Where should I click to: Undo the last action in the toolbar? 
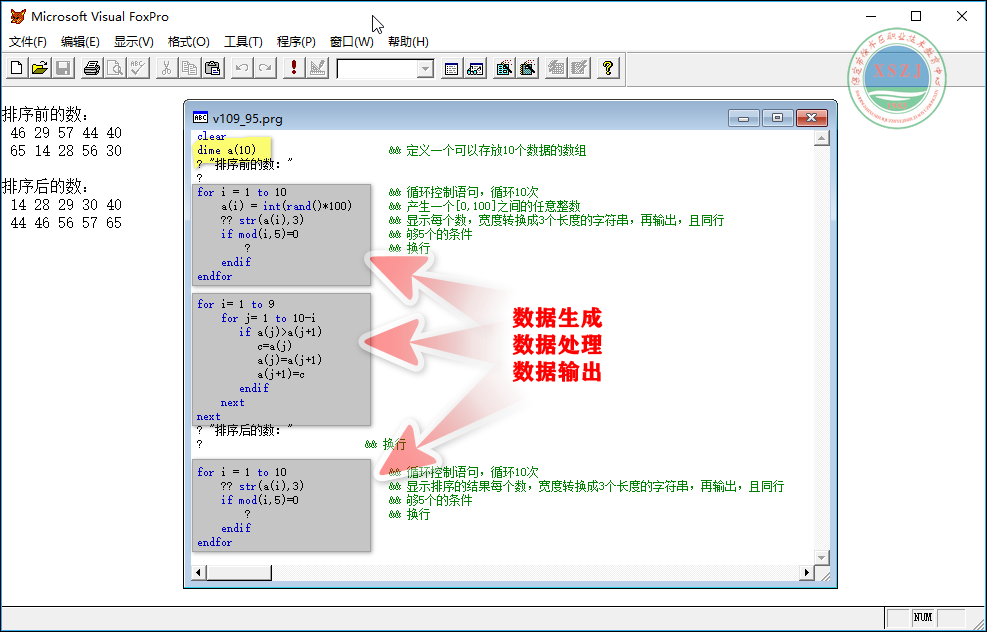coord(241,67)
